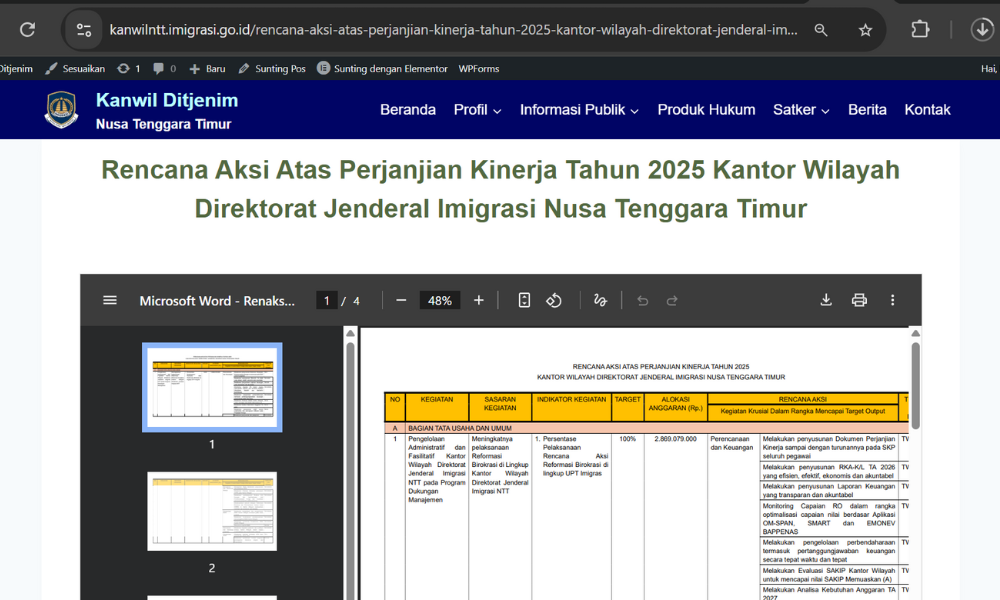Click the Nusa Tenggara Timur subtitle
Viewport: 1000px width, 600px height.
(163, 124)
